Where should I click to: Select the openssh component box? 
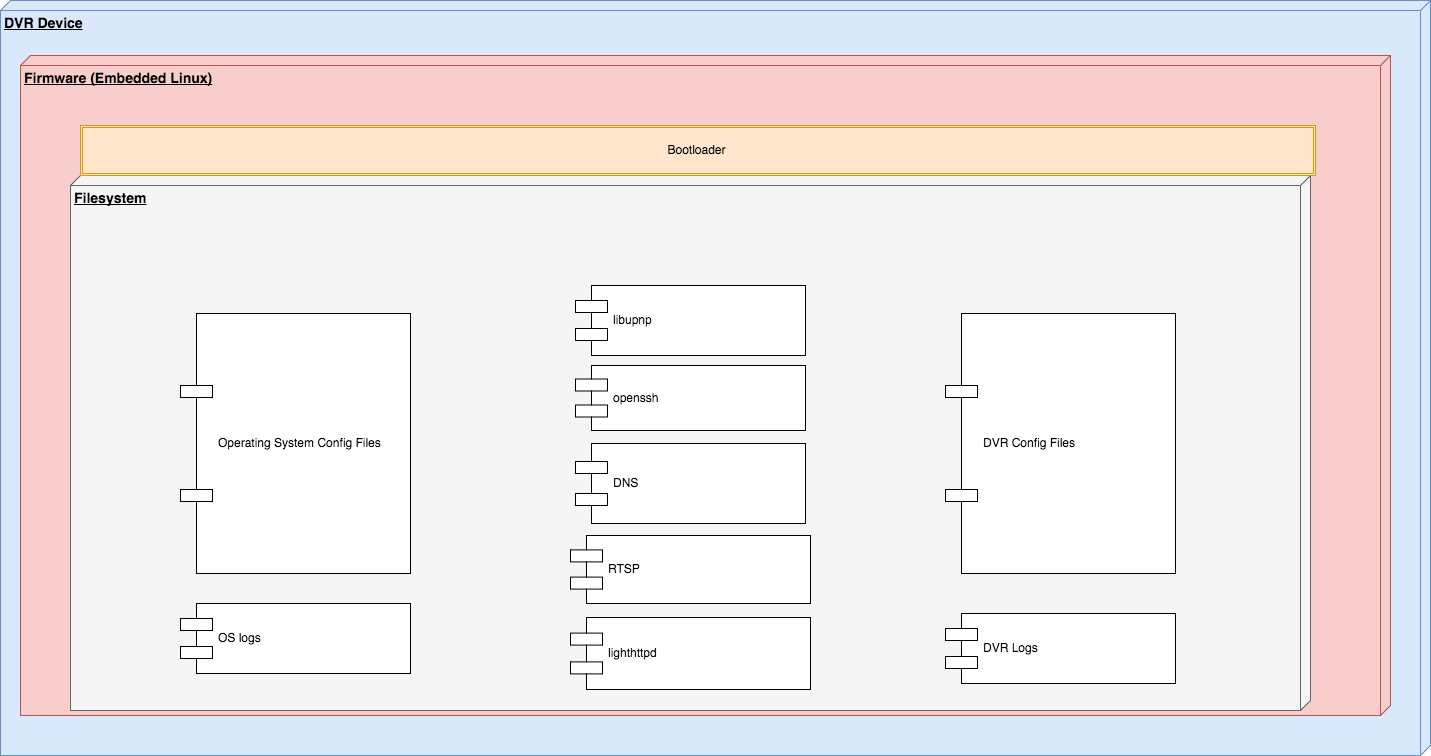tap(698, 398)
